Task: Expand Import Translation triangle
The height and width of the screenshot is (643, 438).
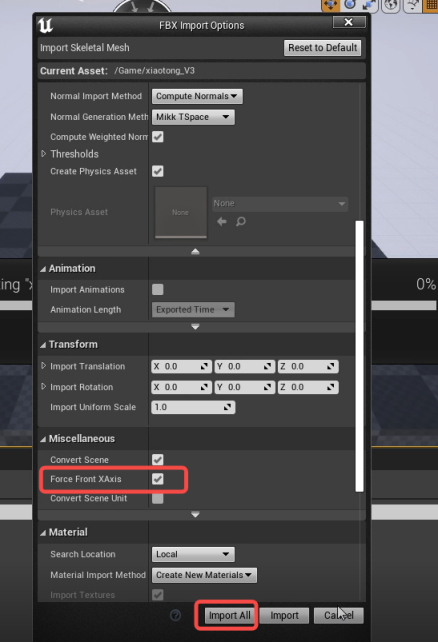Action: [44, 366]
